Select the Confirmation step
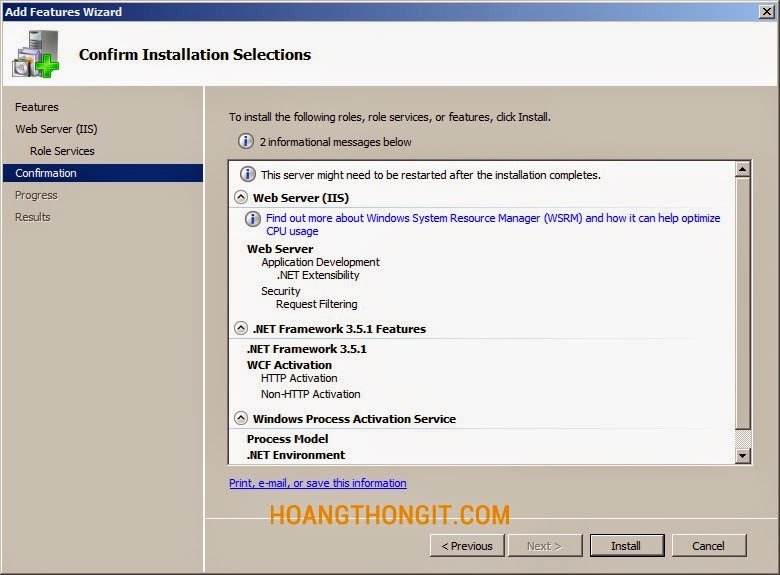The height and width of the screenshot is (575, 780). point(103,173)
